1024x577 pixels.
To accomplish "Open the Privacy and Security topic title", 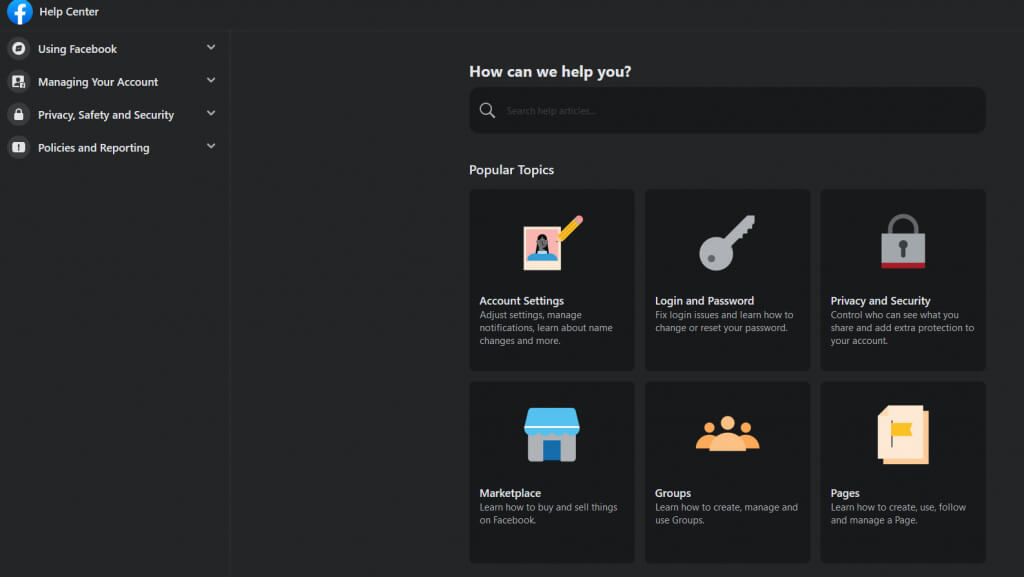I will coord(880,301).
